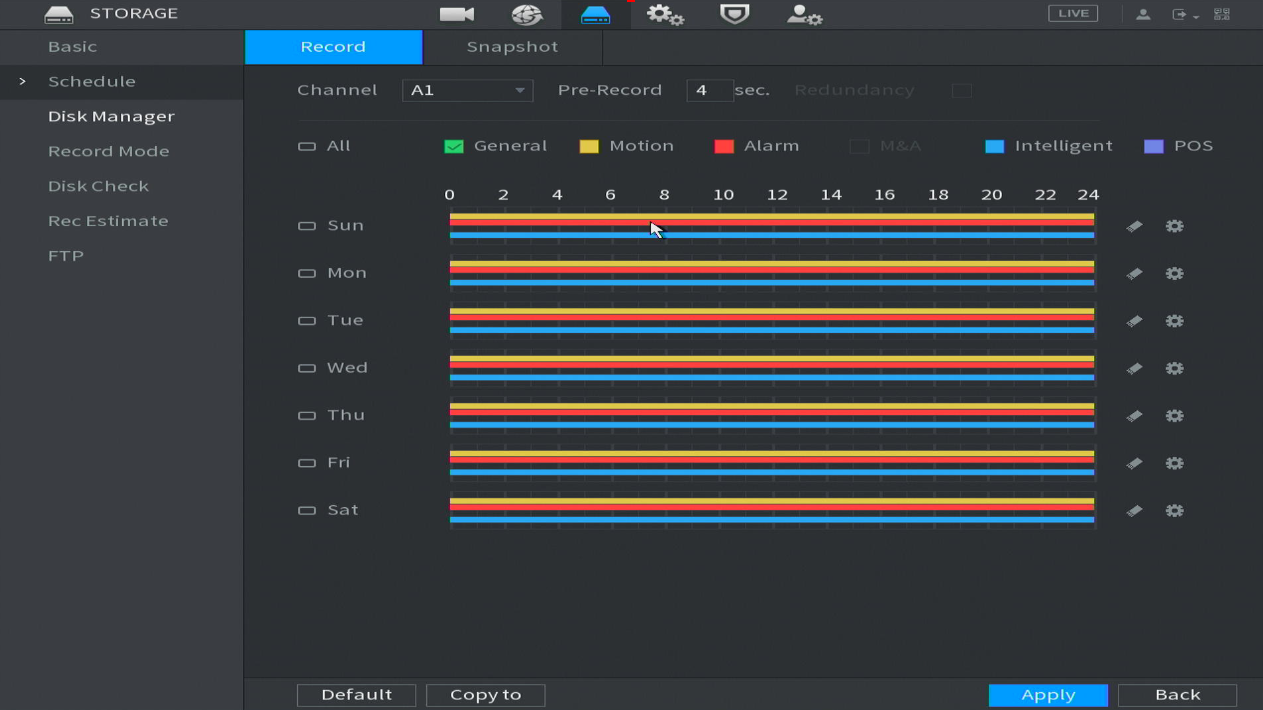Open Disk Check in the sidebar
Viewport: 1263px width, 710px height.
pos(99,187)
